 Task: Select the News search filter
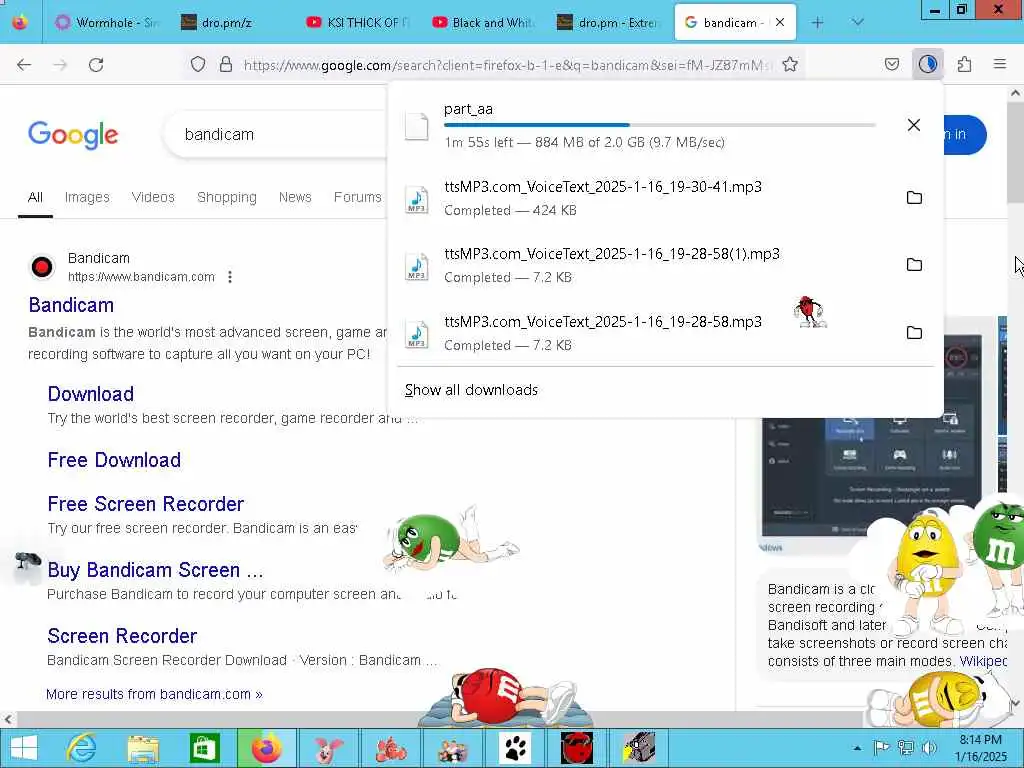(295, 197)
